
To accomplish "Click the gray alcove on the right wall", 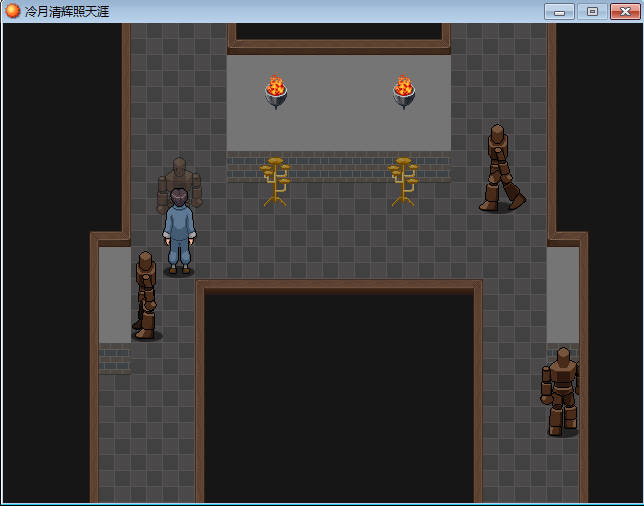I will [x=563, y=295].
